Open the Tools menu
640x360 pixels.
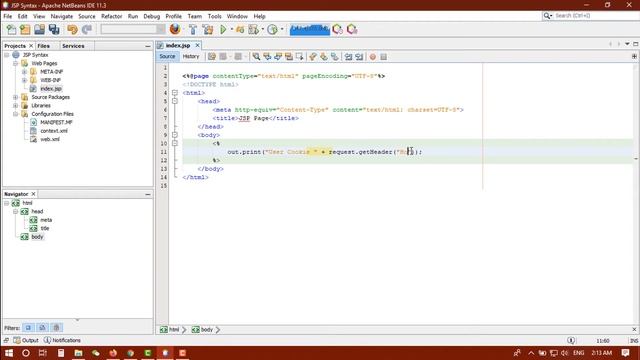point(214,16)
